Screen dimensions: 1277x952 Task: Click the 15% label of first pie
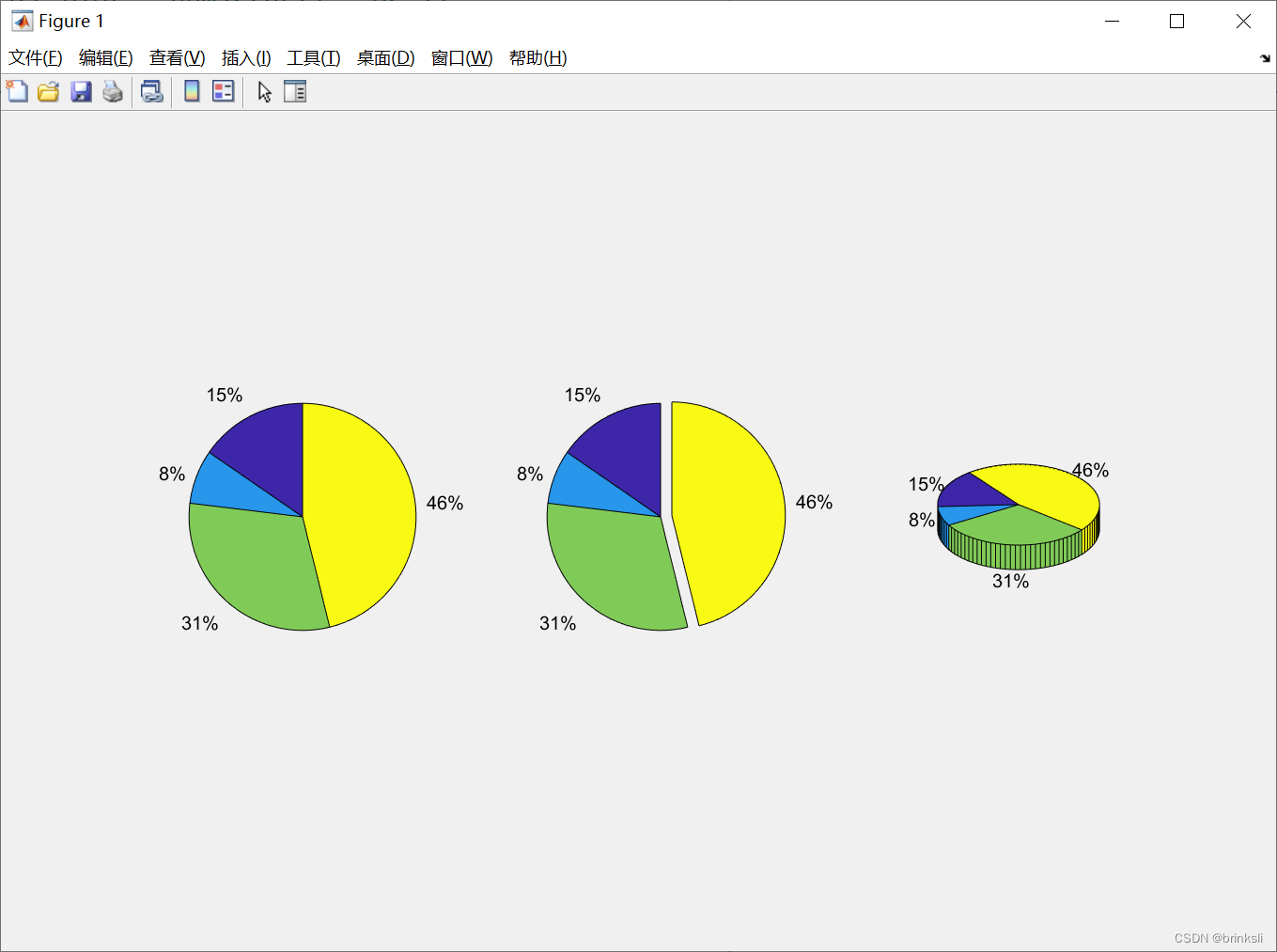225,395
